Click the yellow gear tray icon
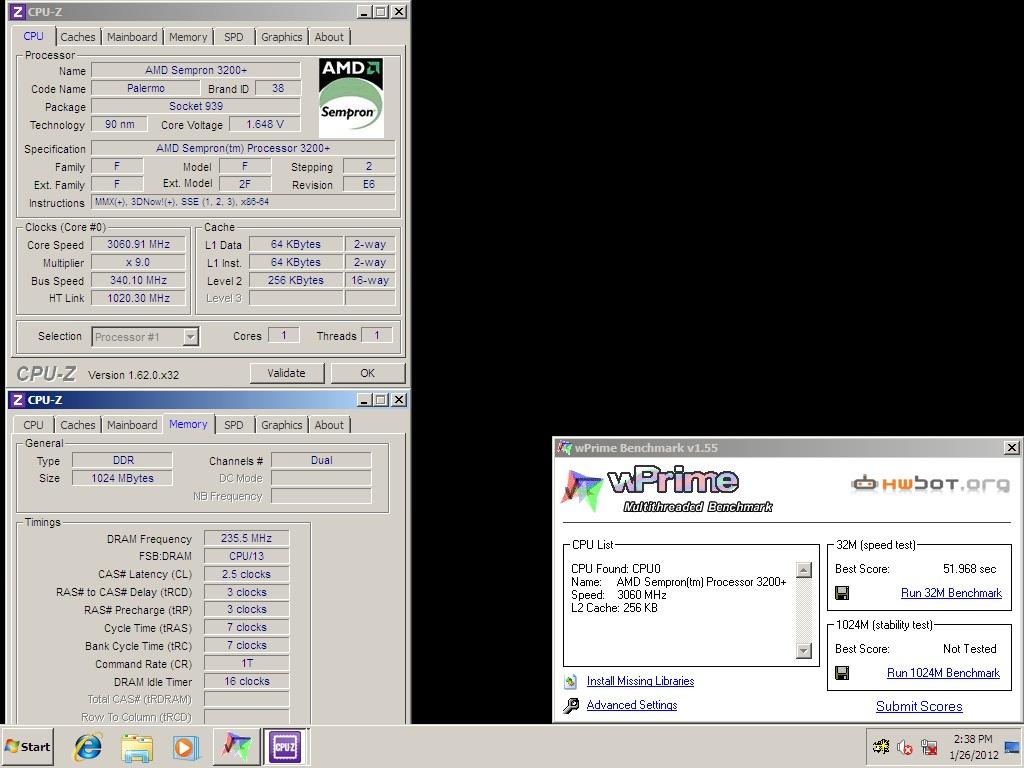Viewport: 1024px width, 768px height. pyautogui.click(x=881, y=746)
